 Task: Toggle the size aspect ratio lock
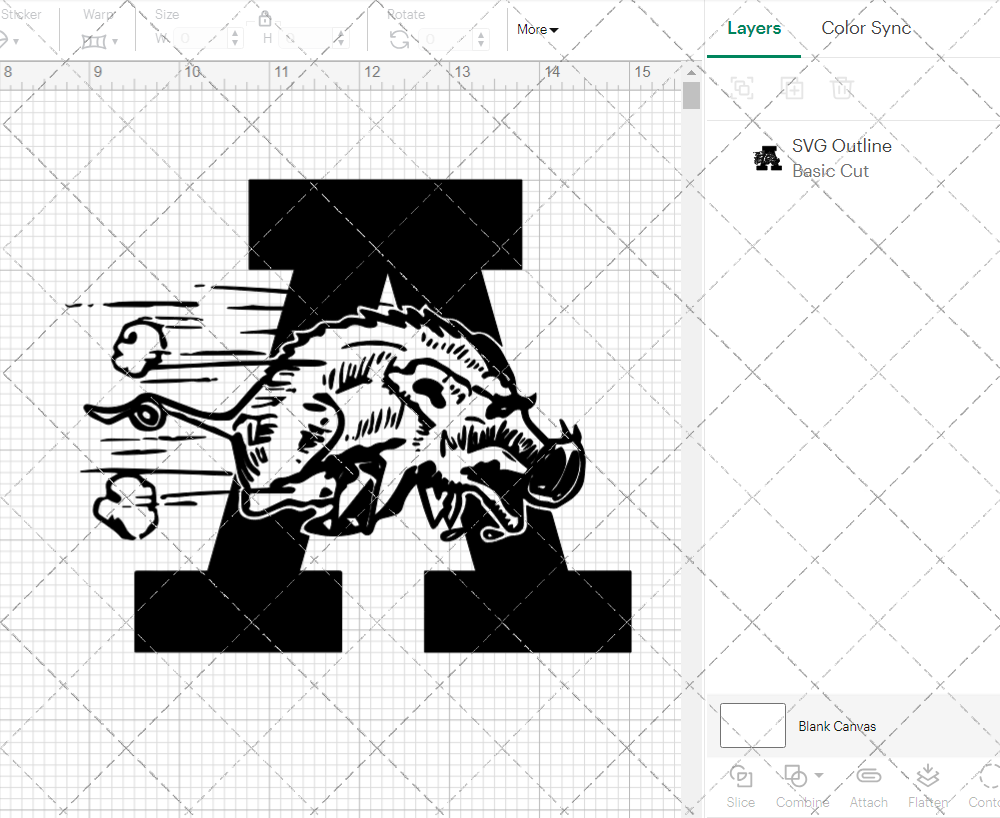coord(266,18)
